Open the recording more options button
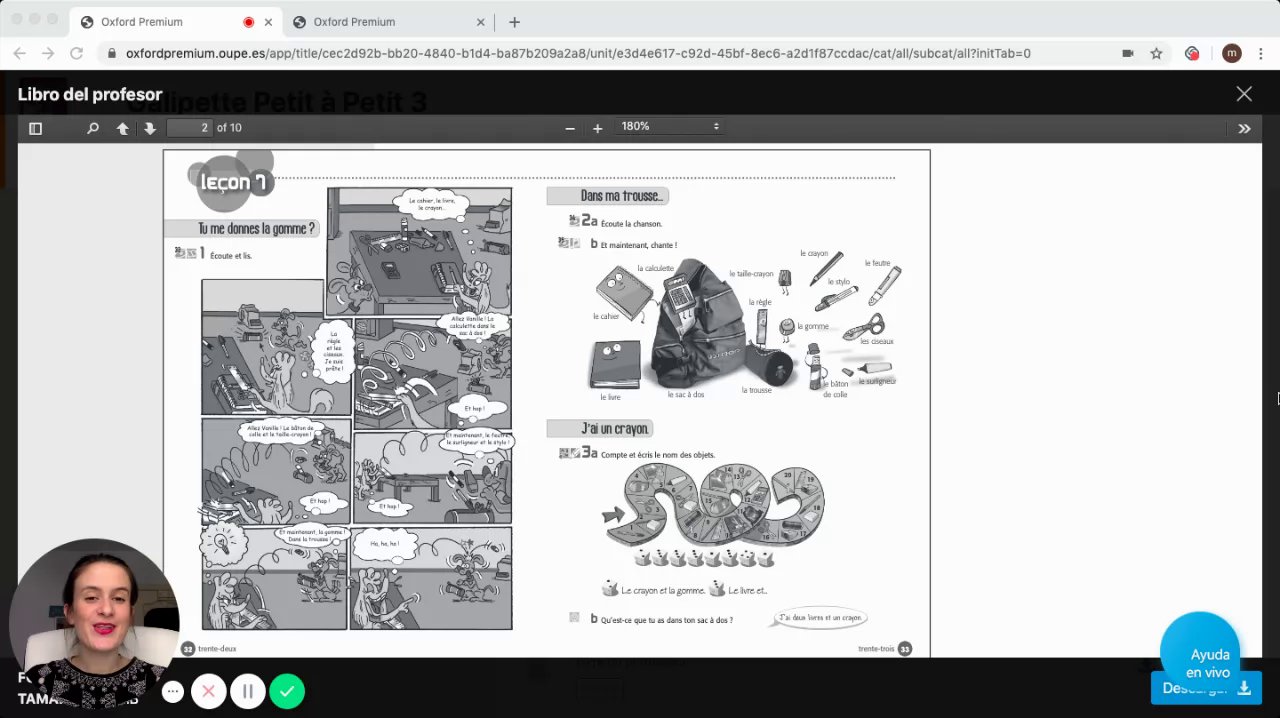Image resolution: width=1280 pixels, height=718 pixels. 173,691
